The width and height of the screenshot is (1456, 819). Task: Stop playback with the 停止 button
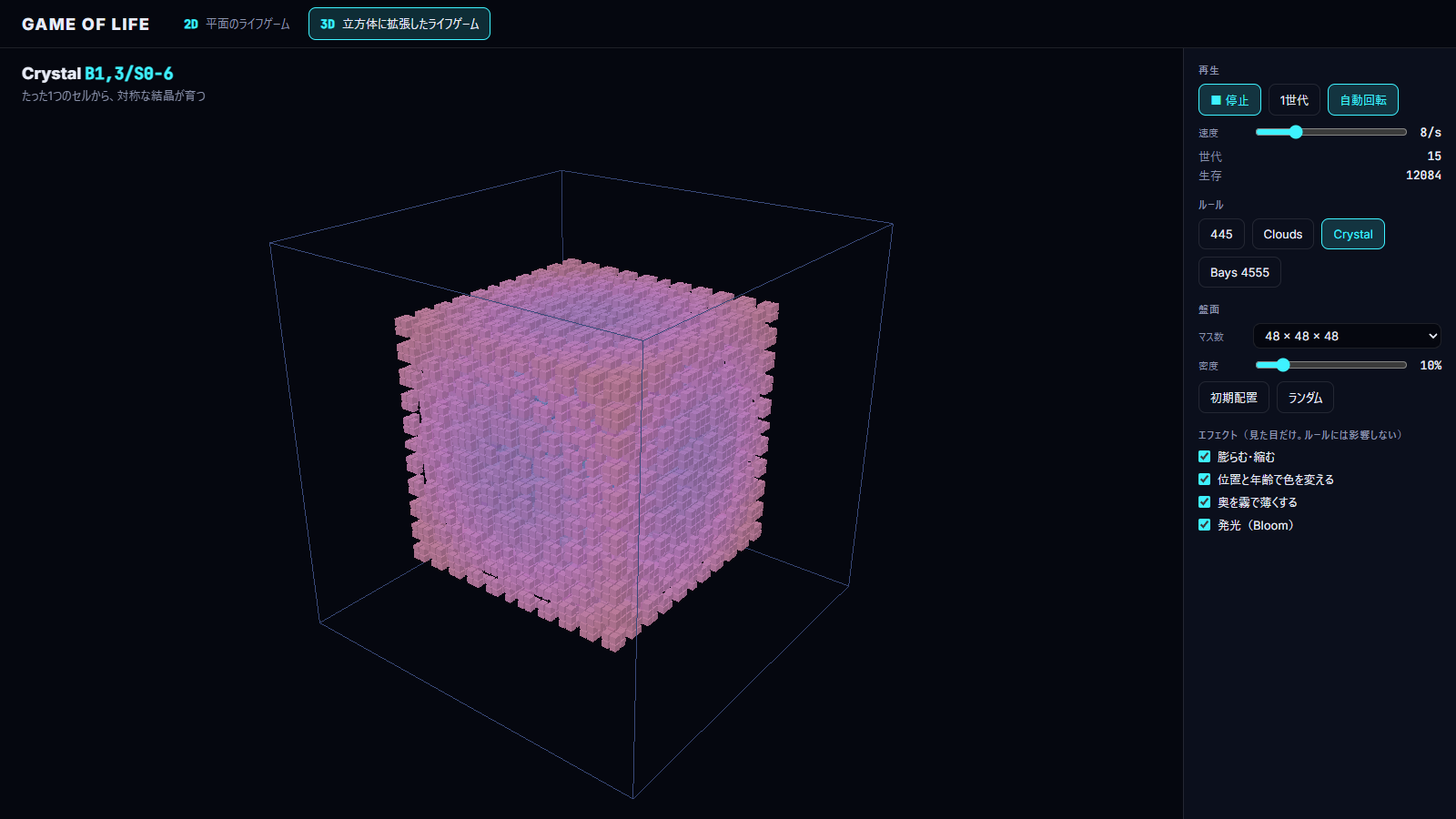tap(1229, 100)
